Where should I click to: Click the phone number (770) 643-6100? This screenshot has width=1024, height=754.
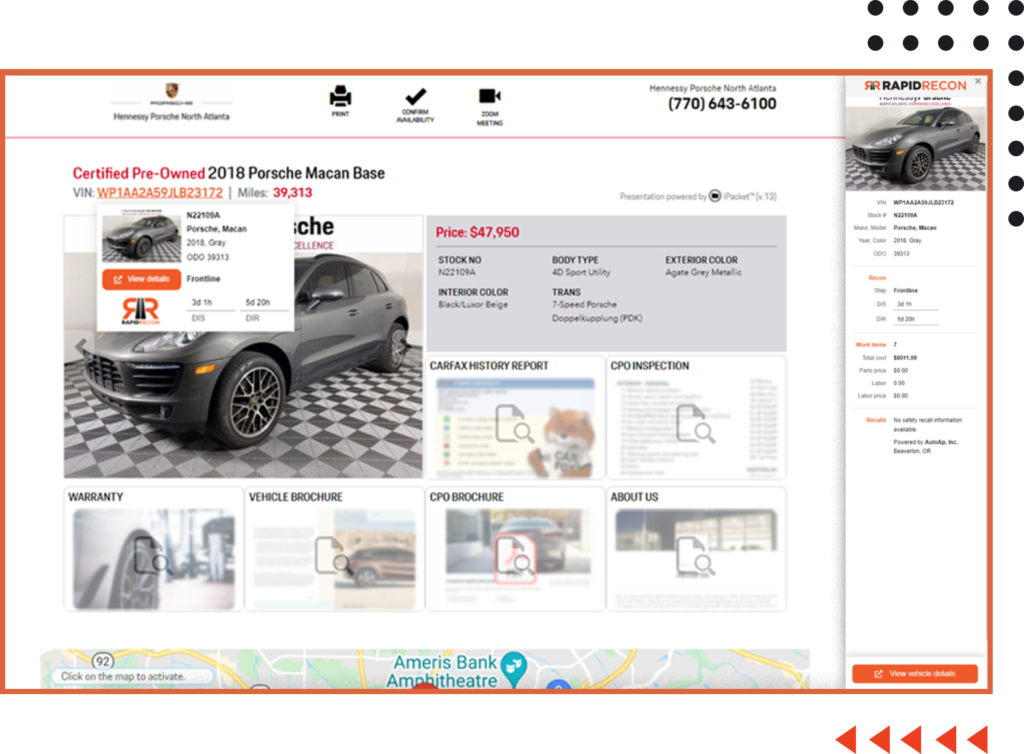722,104
